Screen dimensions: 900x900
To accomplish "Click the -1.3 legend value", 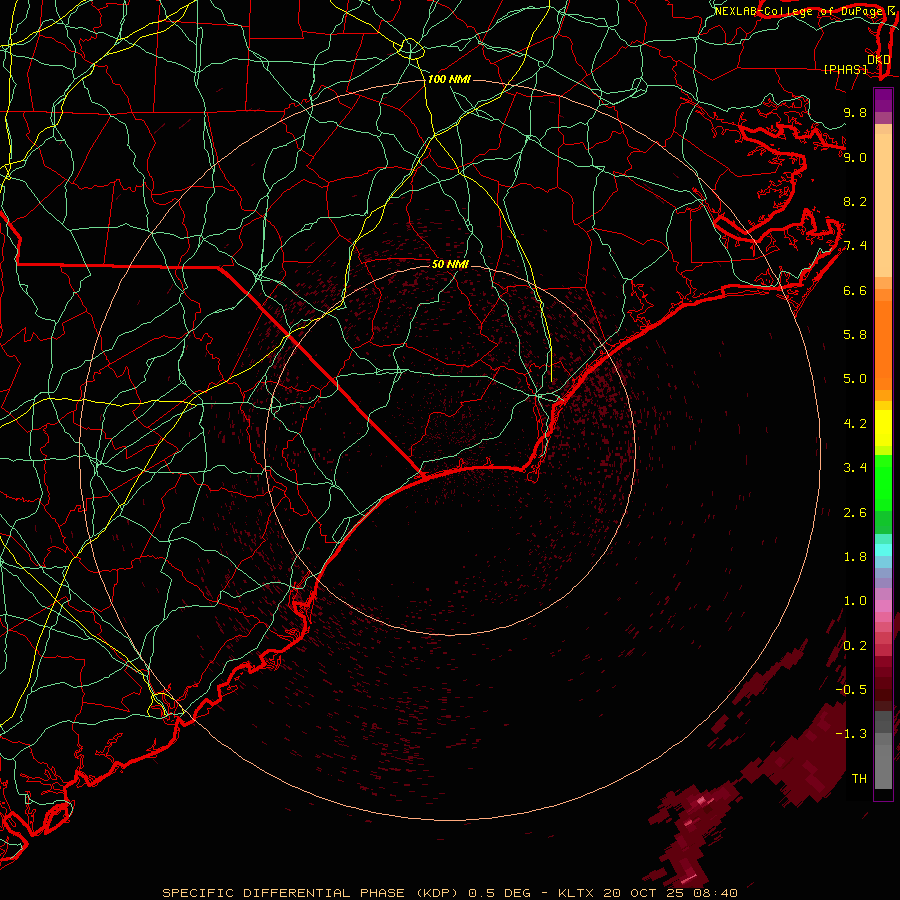I will point(851,734).
